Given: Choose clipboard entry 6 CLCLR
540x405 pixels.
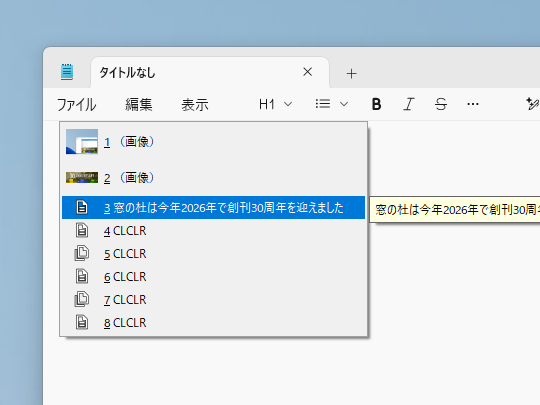Looking at the screenshot, I should pos(214,277).
